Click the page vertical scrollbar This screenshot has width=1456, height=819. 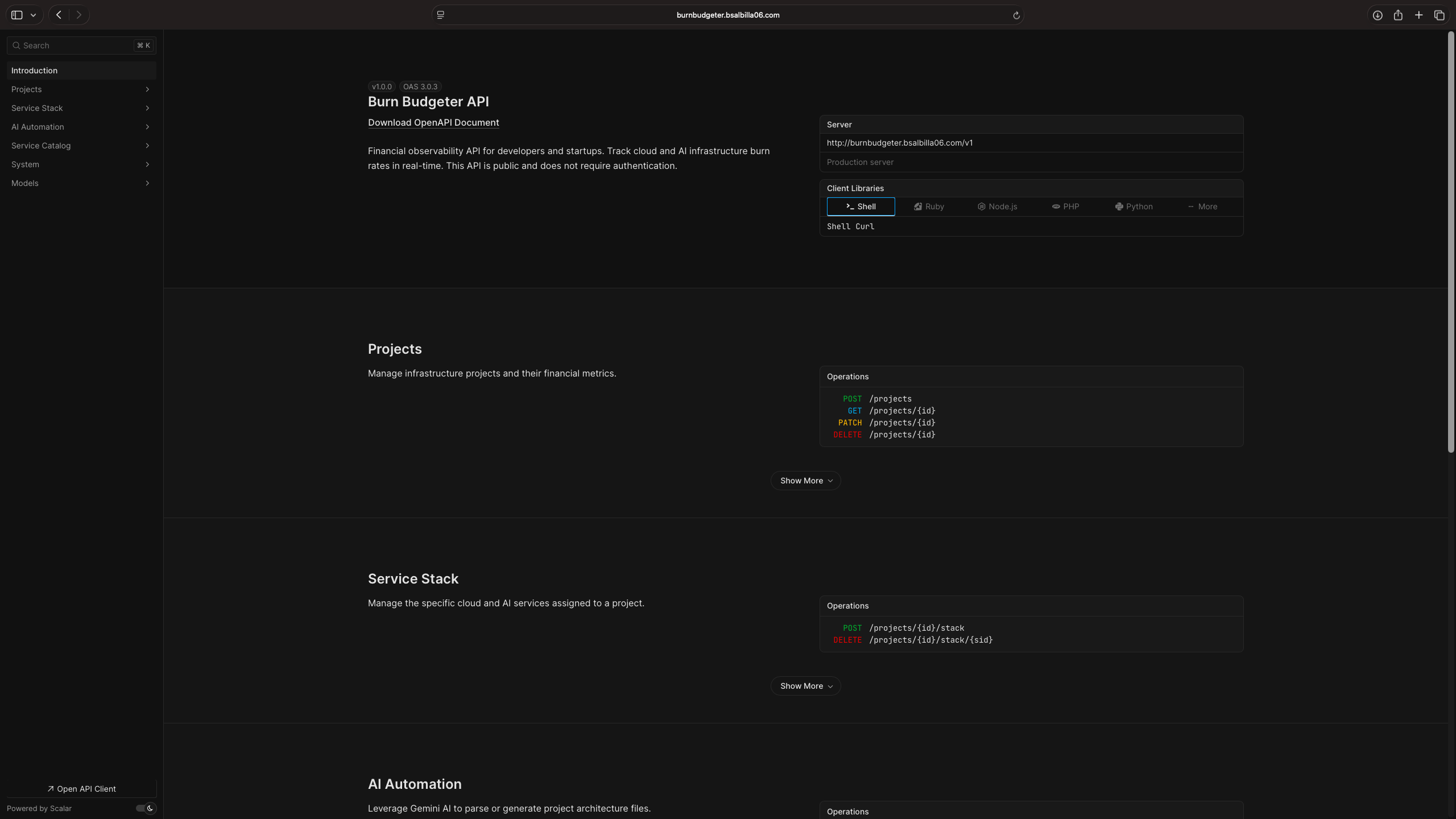[x=1451, y=242]
